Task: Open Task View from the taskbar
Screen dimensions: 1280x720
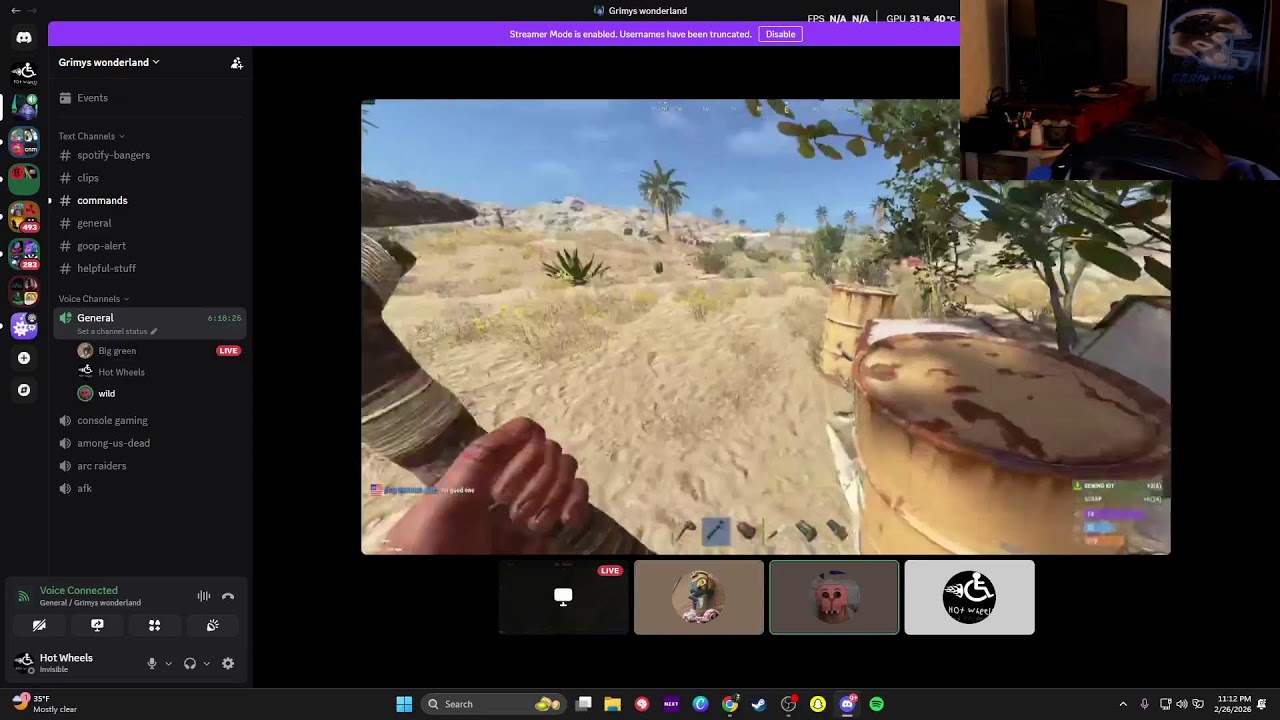Action: coord(584,704)
